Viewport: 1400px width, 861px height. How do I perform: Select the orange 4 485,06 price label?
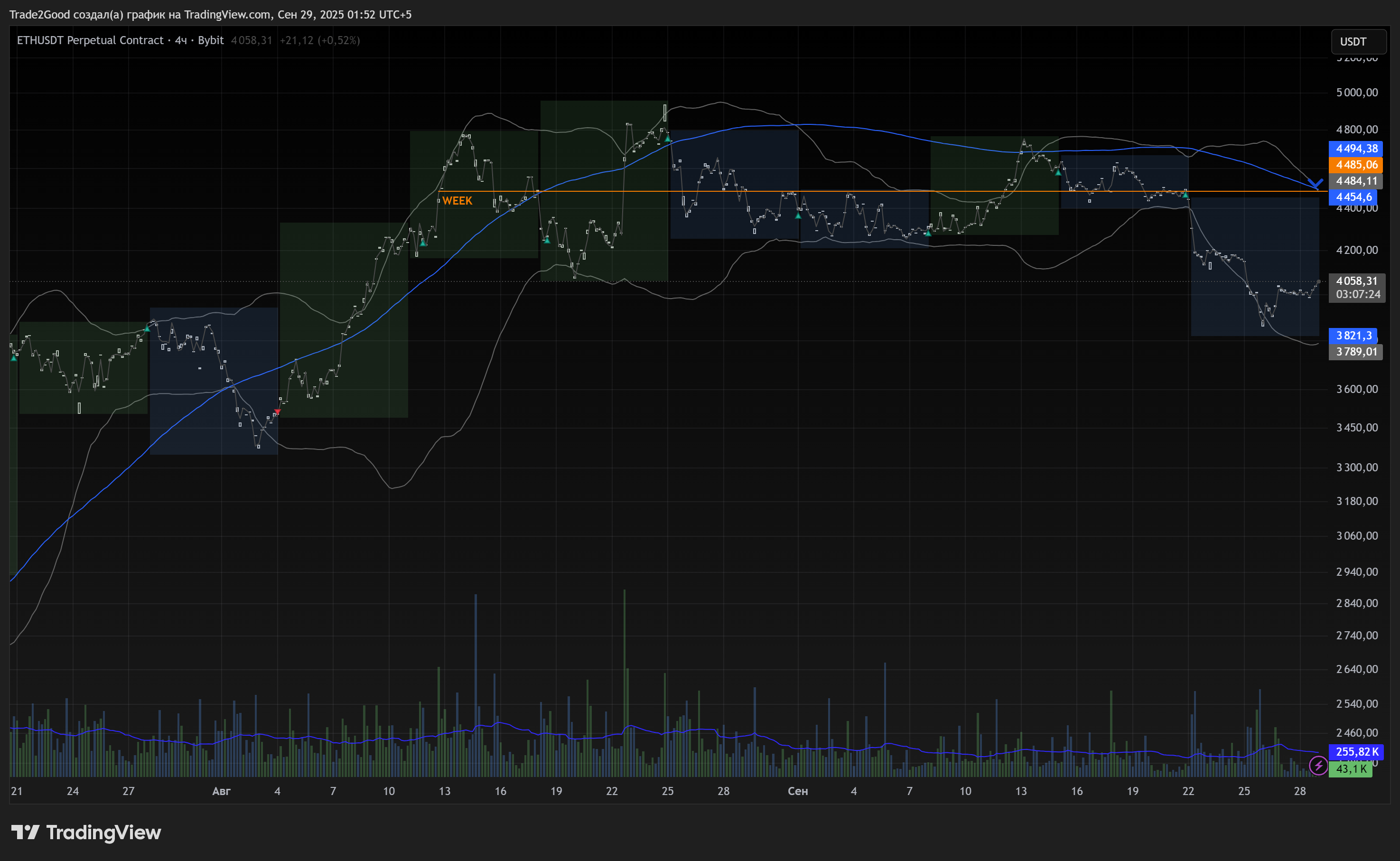[x=1356, y=165]
